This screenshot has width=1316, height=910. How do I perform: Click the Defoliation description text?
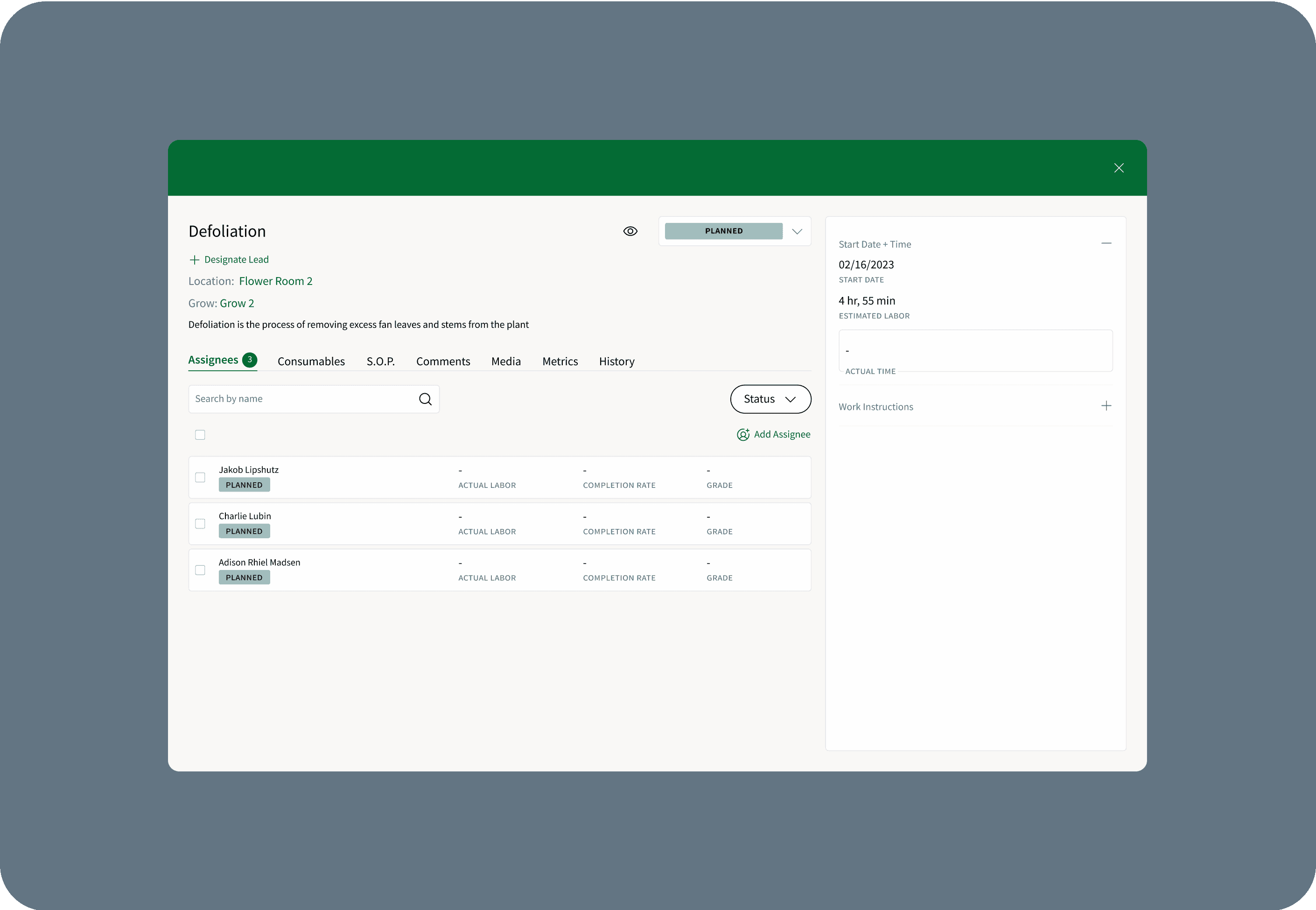click(358, 325)
